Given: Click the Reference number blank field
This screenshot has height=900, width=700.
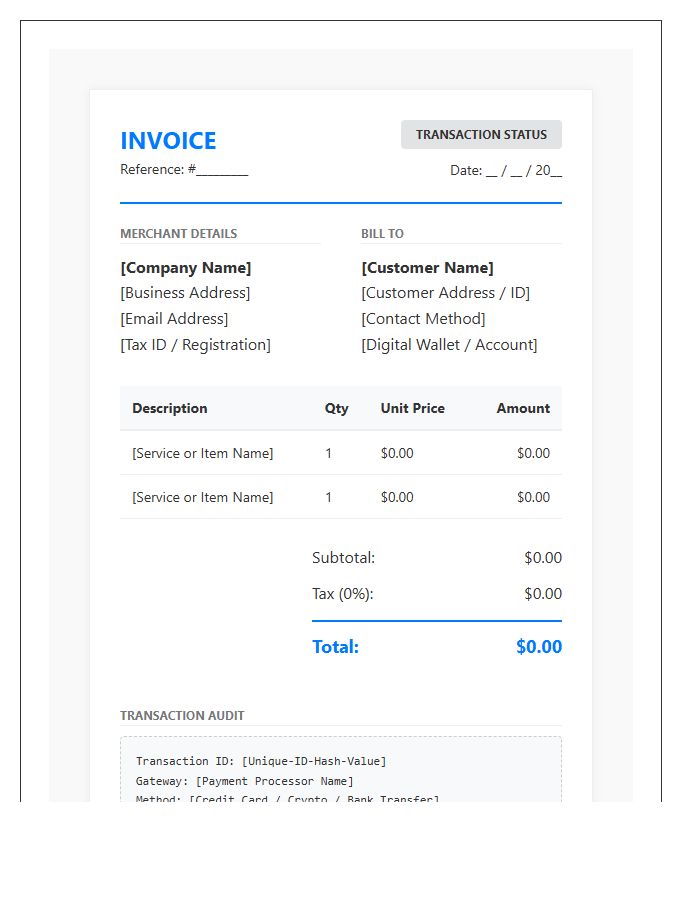Looking at the screenshot, I should (222, 170).
